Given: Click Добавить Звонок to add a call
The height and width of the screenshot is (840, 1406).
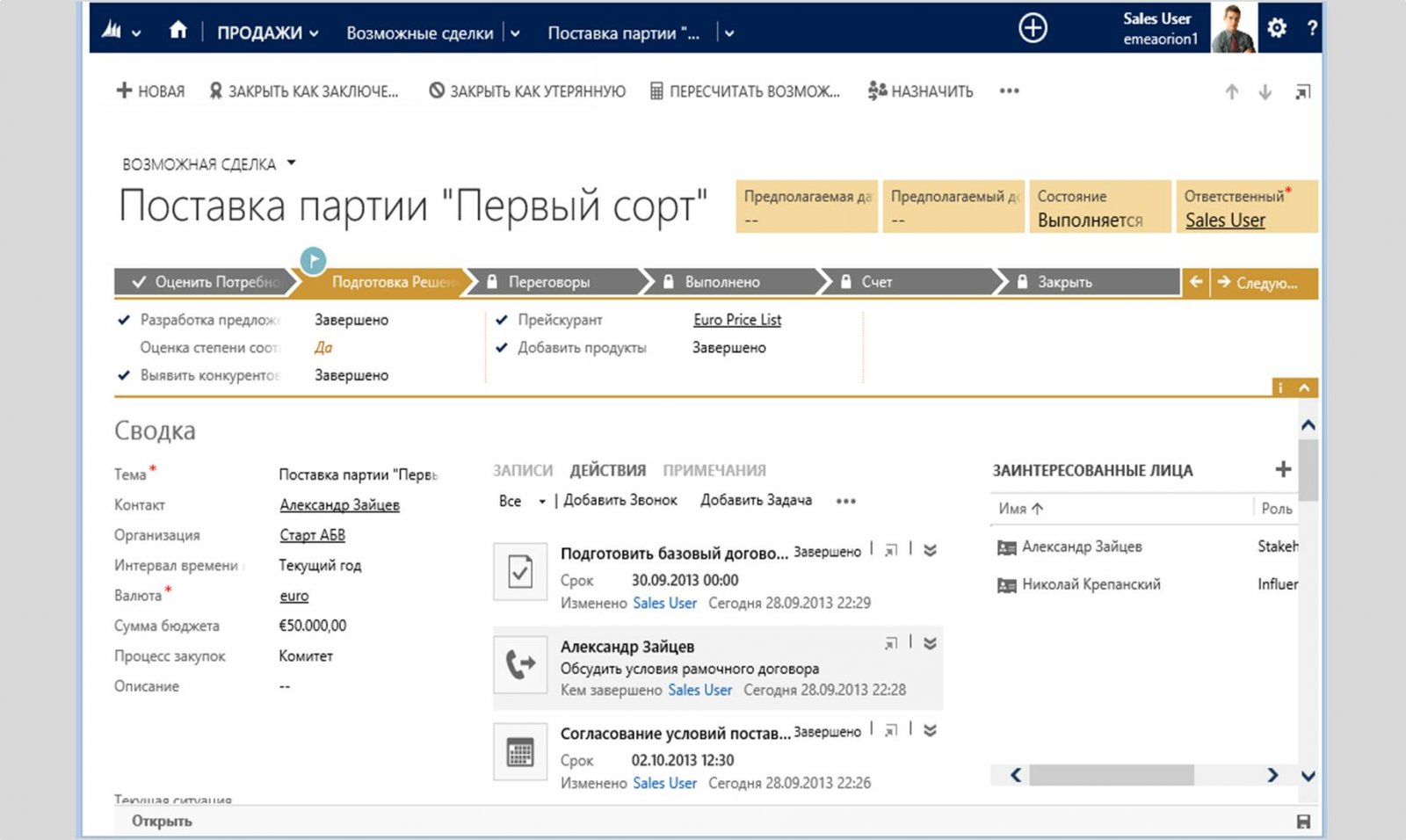Looking at the screenshot, I should pos(622,500).
